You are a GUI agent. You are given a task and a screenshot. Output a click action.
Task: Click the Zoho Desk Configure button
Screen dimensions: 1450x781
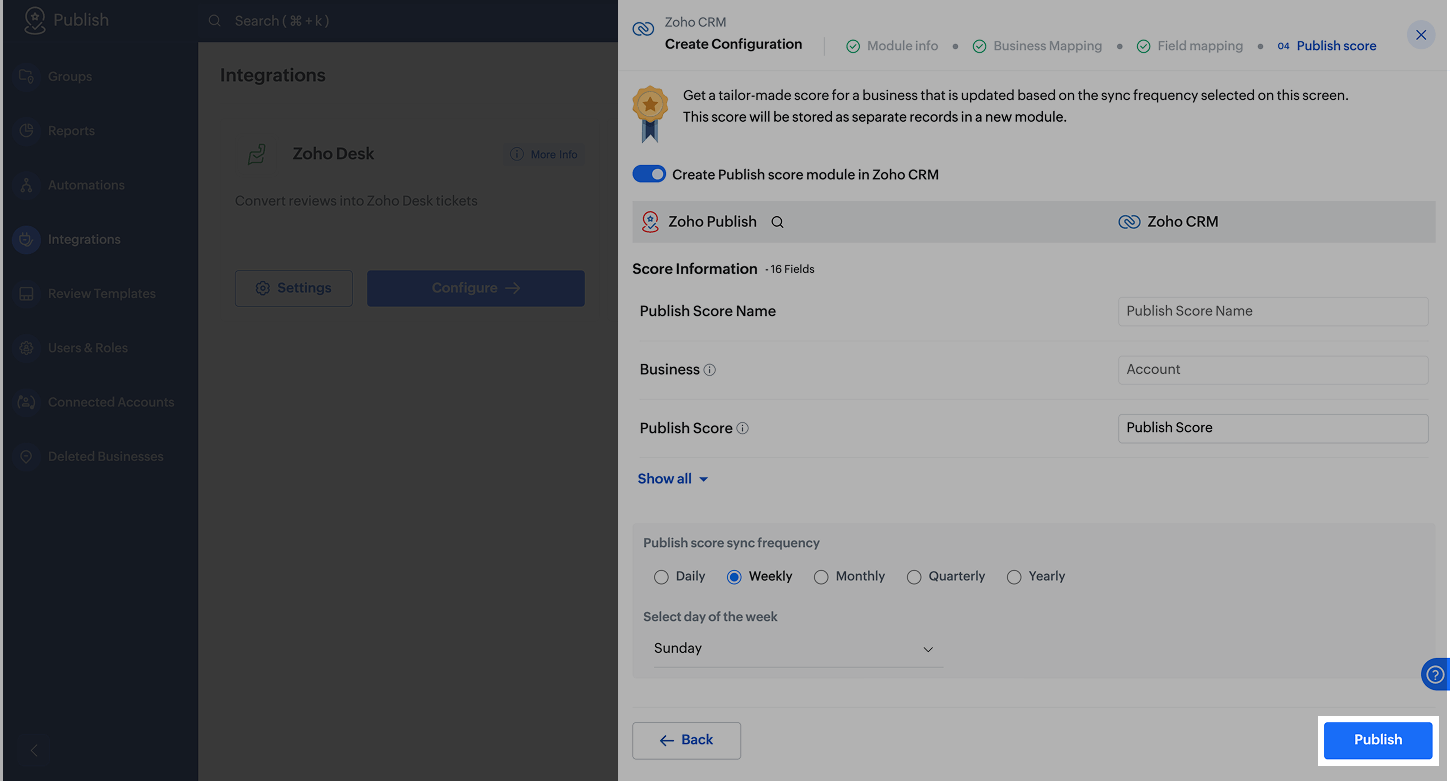point(476,288)
